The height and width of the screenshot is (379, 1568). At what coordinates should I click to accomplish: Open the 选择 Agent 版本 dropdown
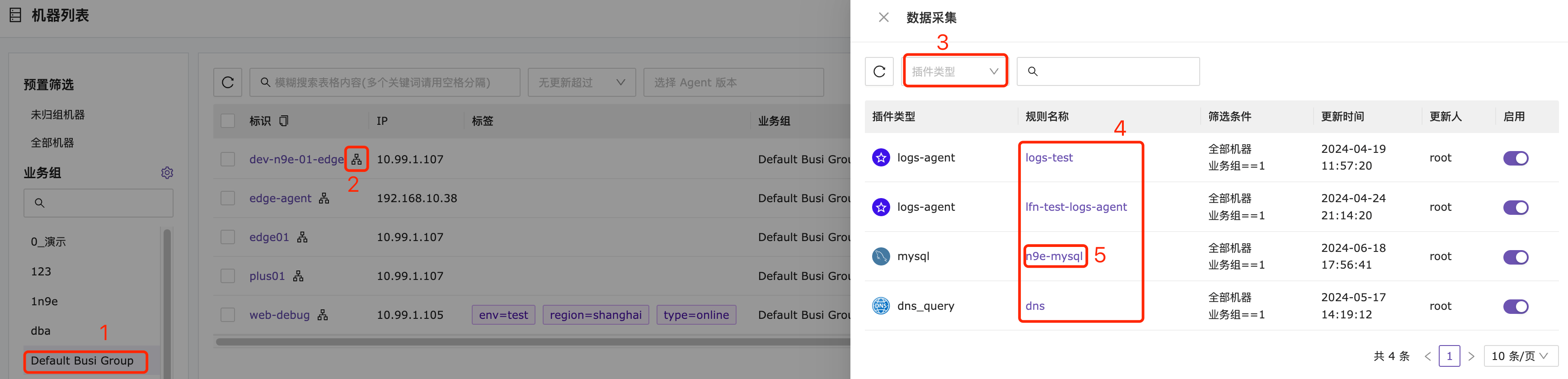[x=733, y=82]
